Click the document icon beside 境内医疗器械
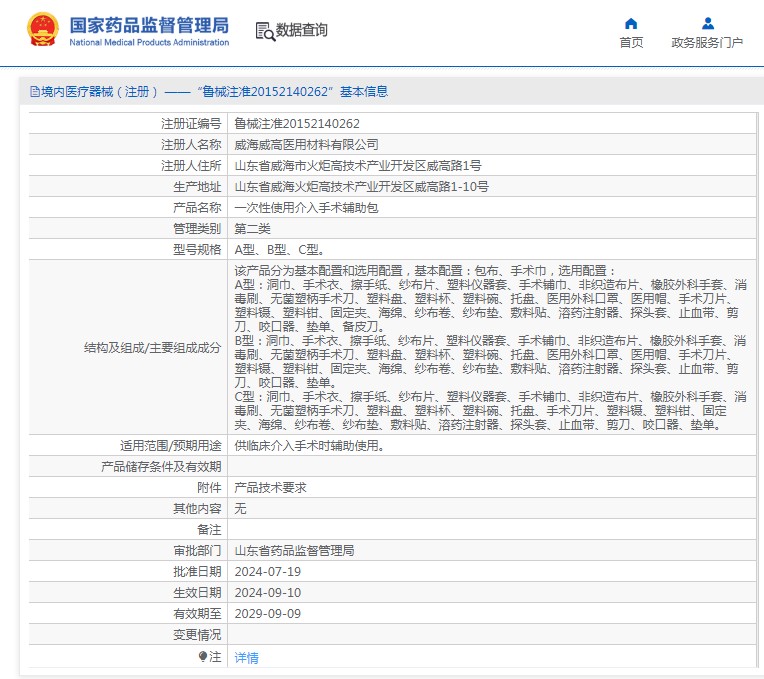 click(x=35, y=92)
